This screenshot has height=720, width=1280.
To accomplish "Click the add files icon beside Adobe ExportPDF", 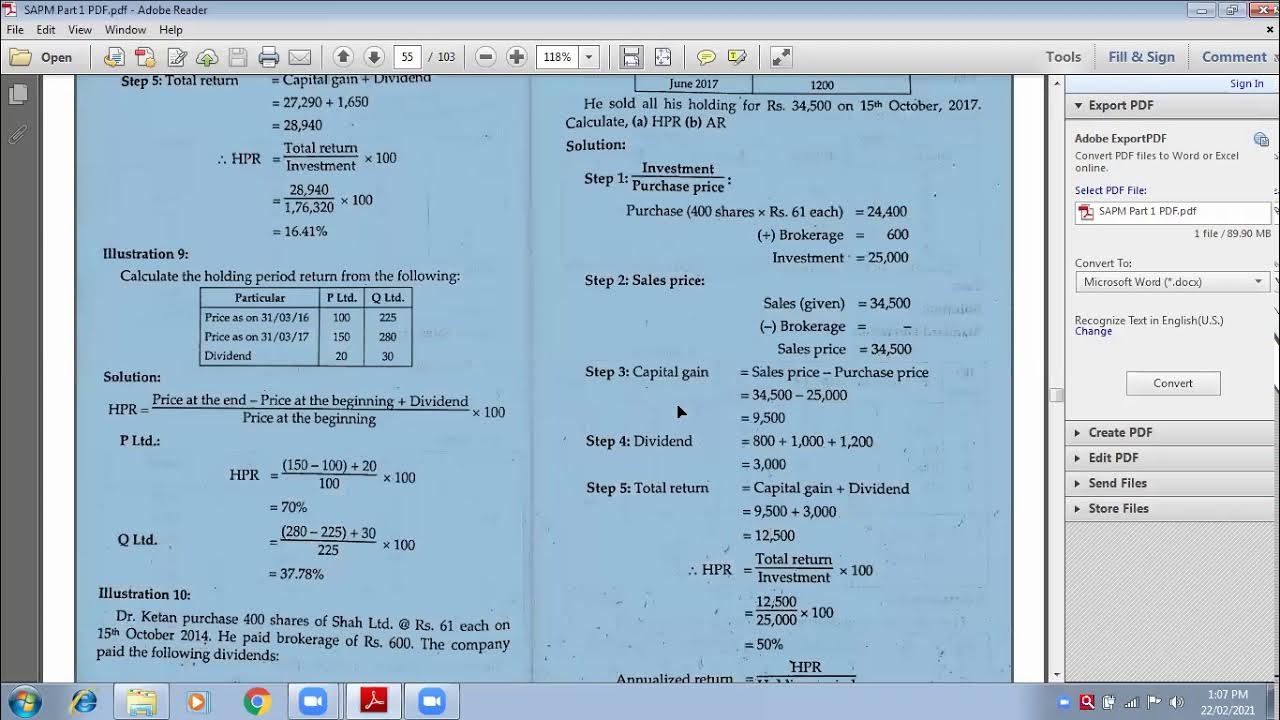I will (x=1261, y=139).
